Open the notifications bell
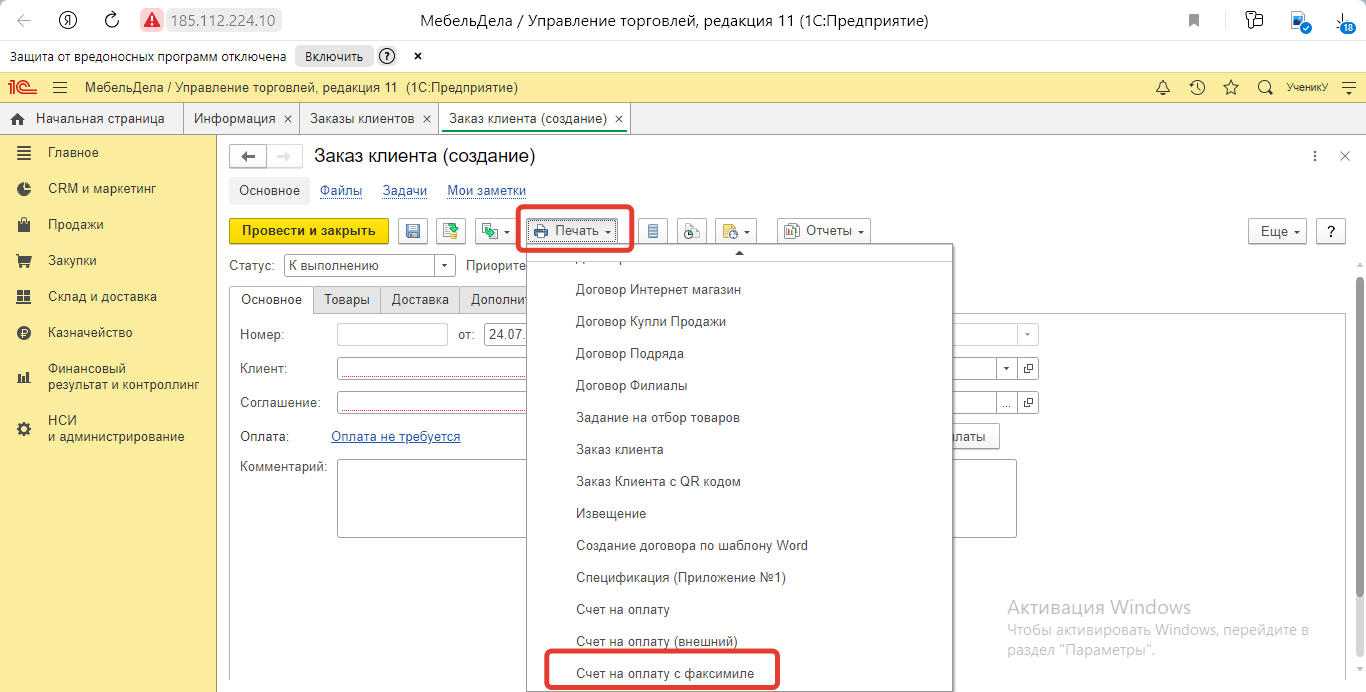The image size is (1366, 692). [1163, 88]
